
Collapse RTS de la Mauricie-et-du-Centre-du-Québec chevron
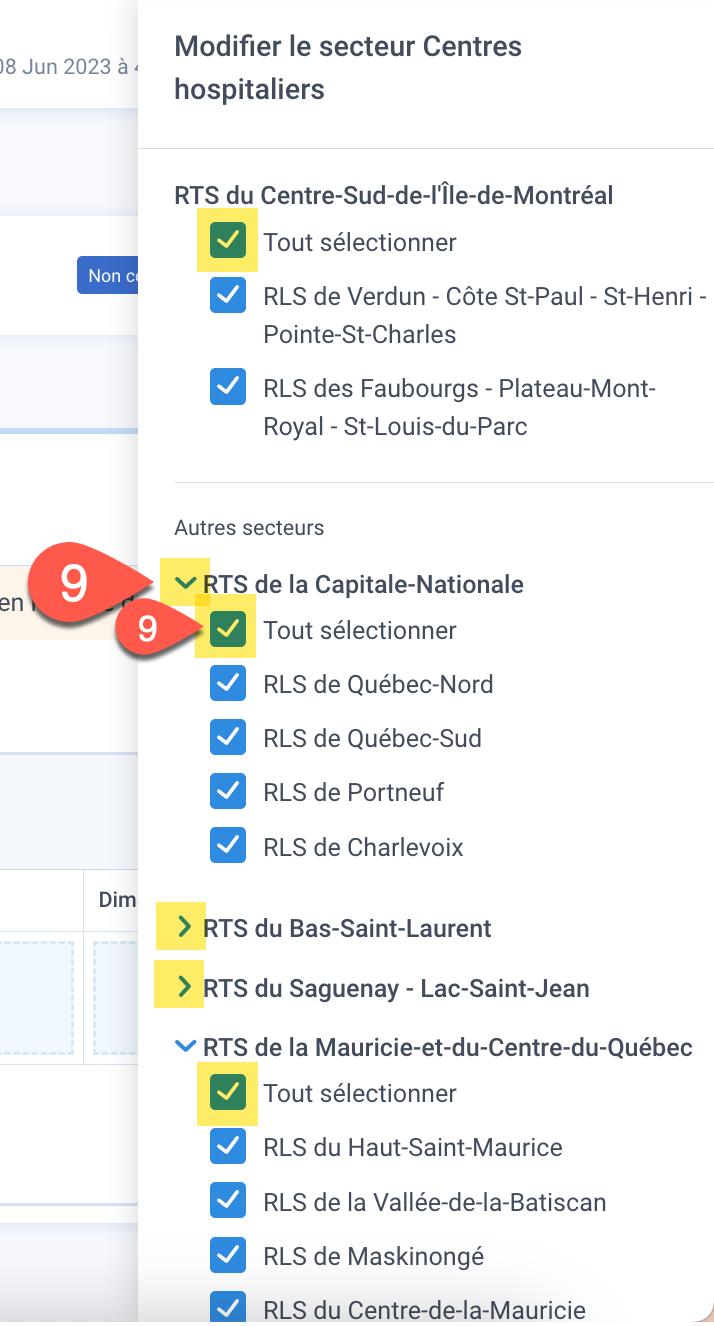click(185, 1046)
